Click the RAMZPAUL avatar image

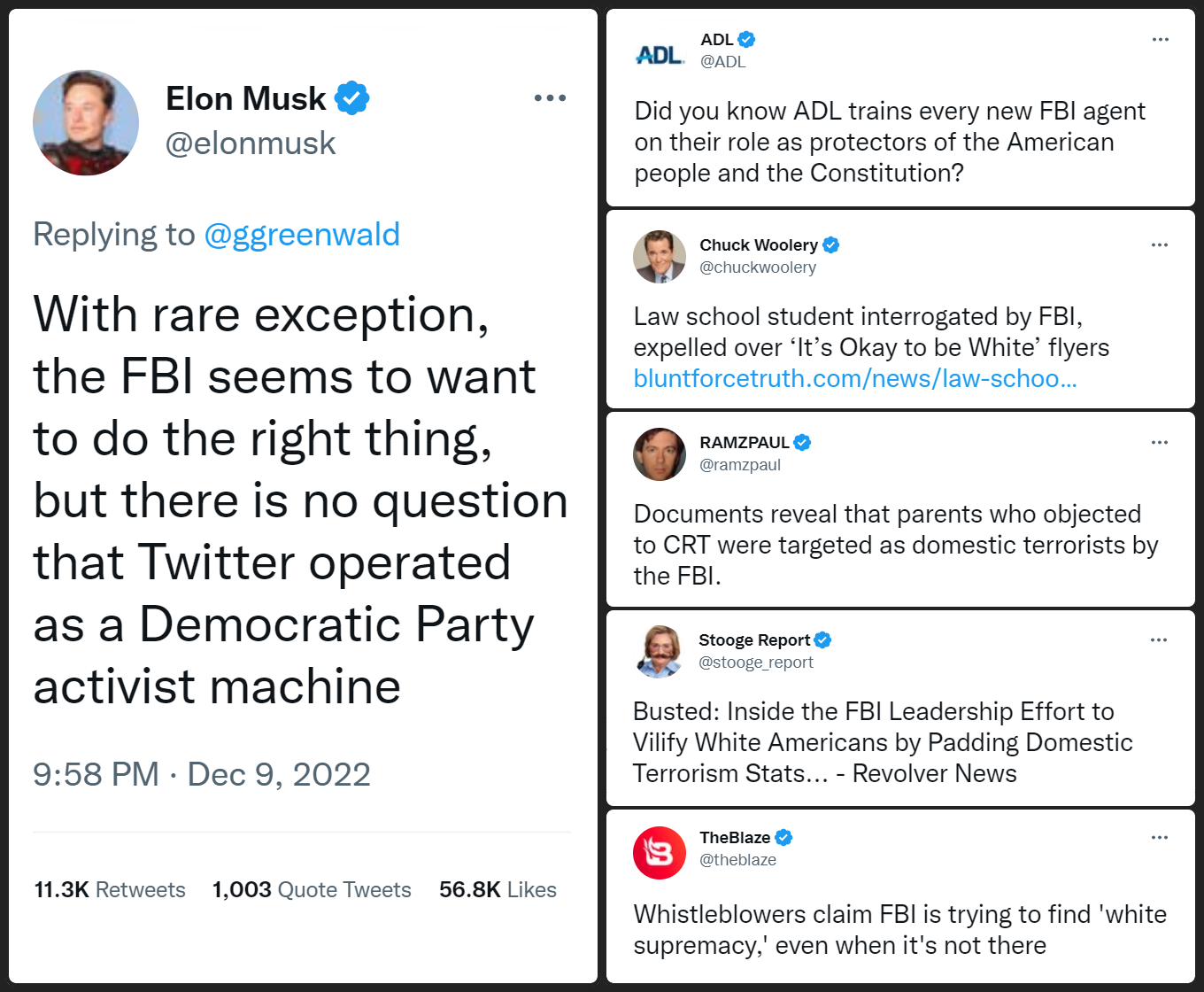[x=660, y=454]
